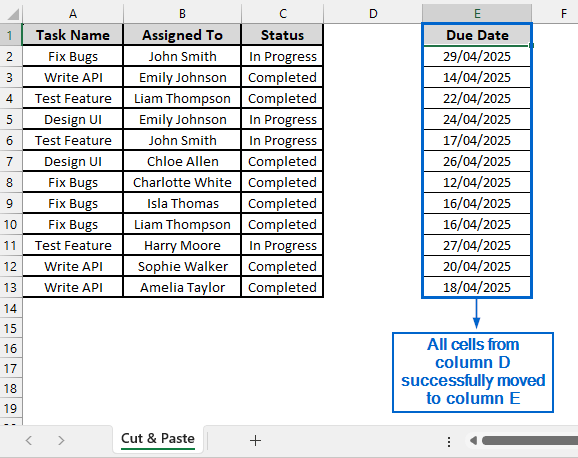The image size is (578, 458).
Task: Select the cell with date 29/04/2025
Action: [477, 56]
